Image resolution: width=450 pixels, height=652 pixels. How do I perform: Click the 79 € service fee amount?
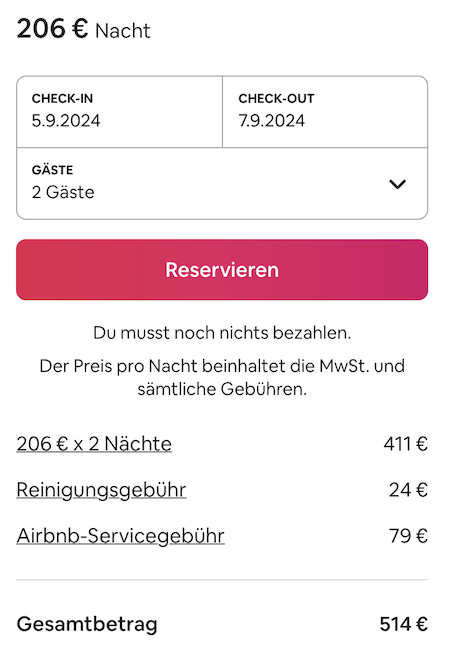408,536
